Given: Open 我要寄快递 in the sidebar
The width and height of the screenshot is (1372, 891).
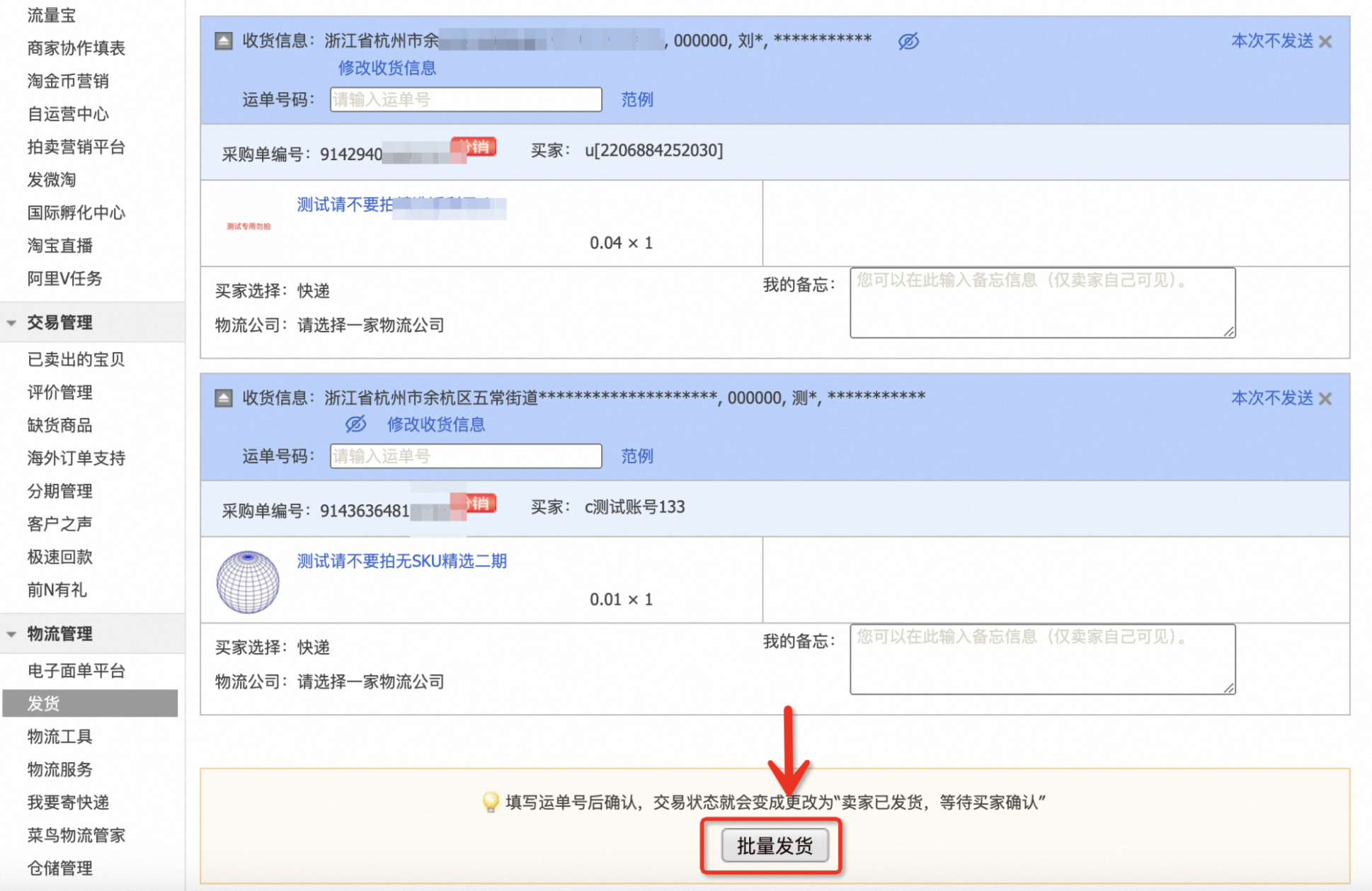Looking at the screenshot, I should click(68, 802).
